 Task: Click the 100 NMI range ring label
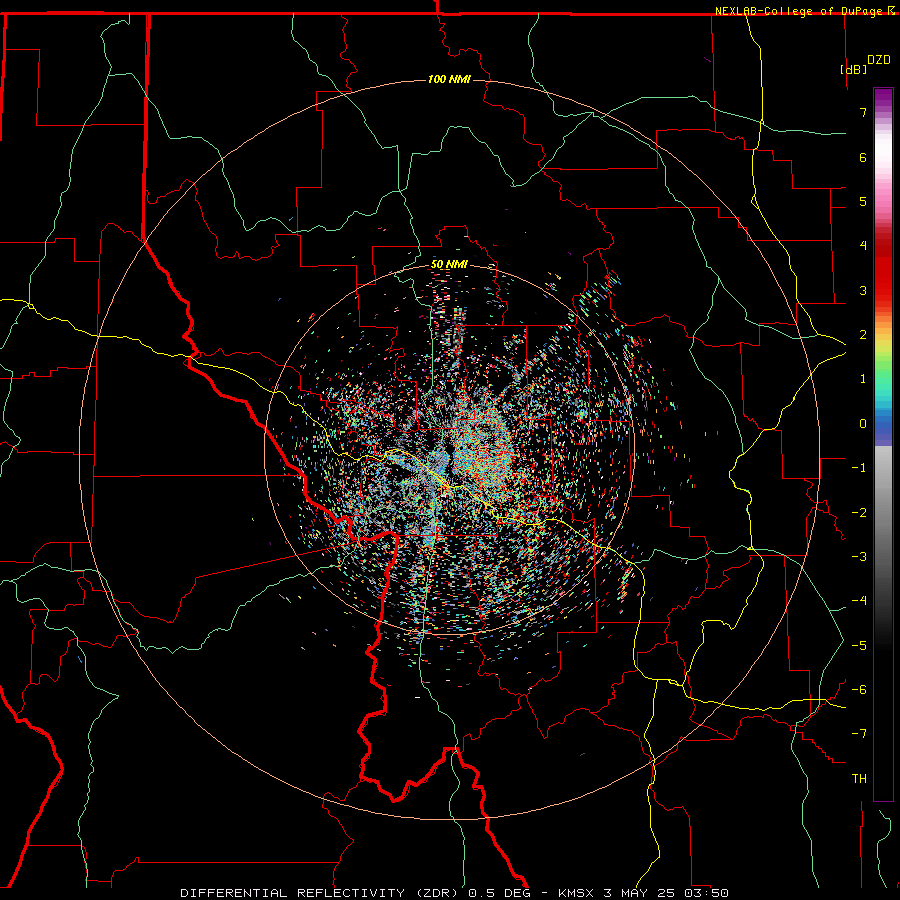coord(449,79)
